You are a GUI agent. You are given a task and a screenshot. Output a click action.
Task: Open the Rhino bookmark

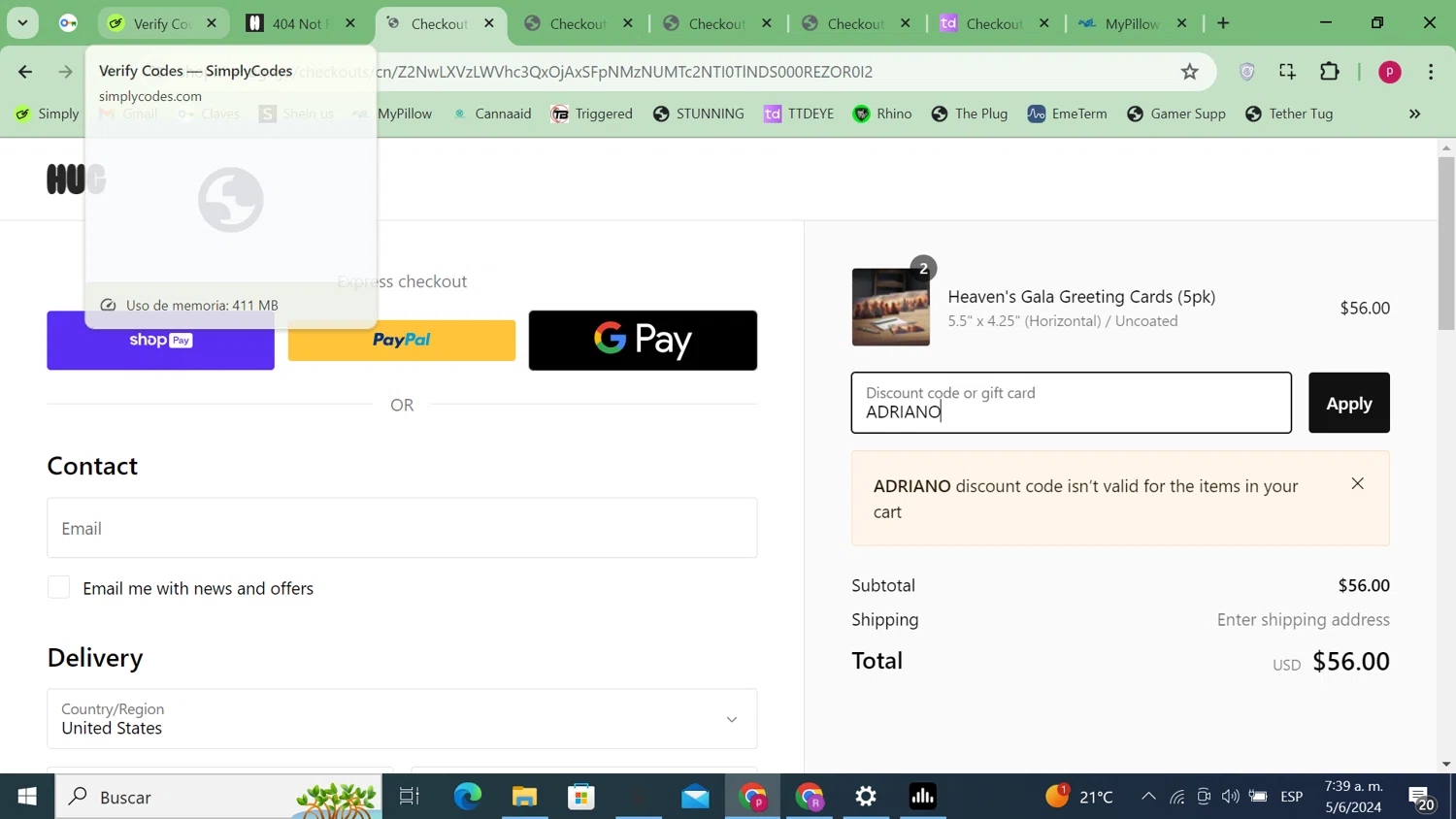click(x=882, y=114)
